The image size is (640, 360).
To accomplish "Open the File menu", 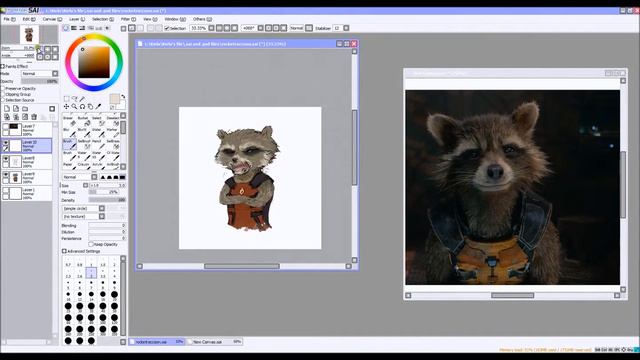I will tap(9, 19).
